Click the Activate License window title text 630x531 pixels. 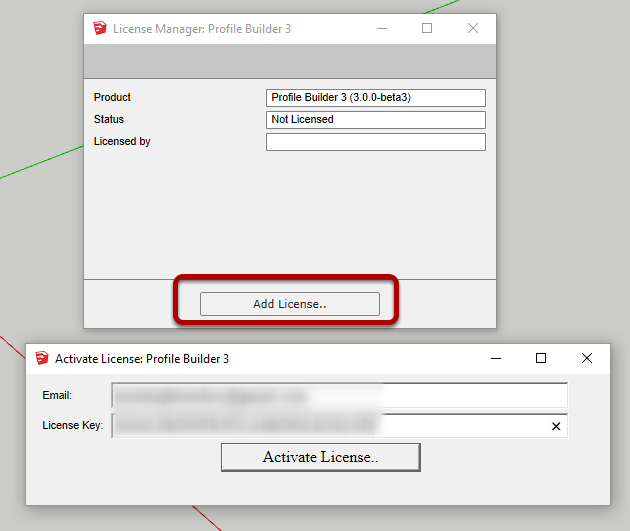click(142, 358)
